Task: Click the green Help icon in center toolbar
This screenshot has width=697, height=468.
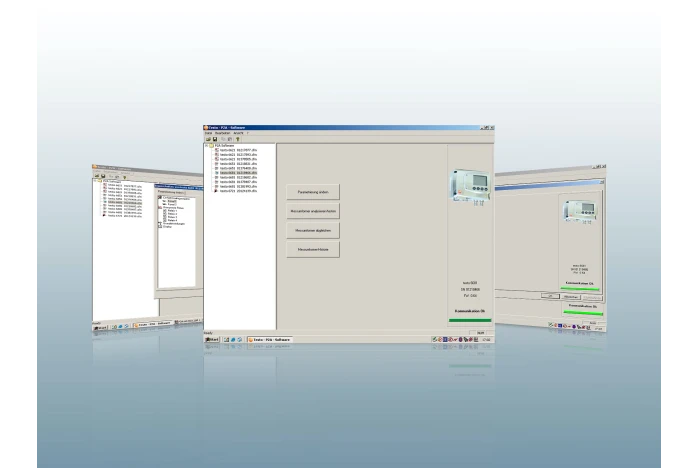Action: 238,139
